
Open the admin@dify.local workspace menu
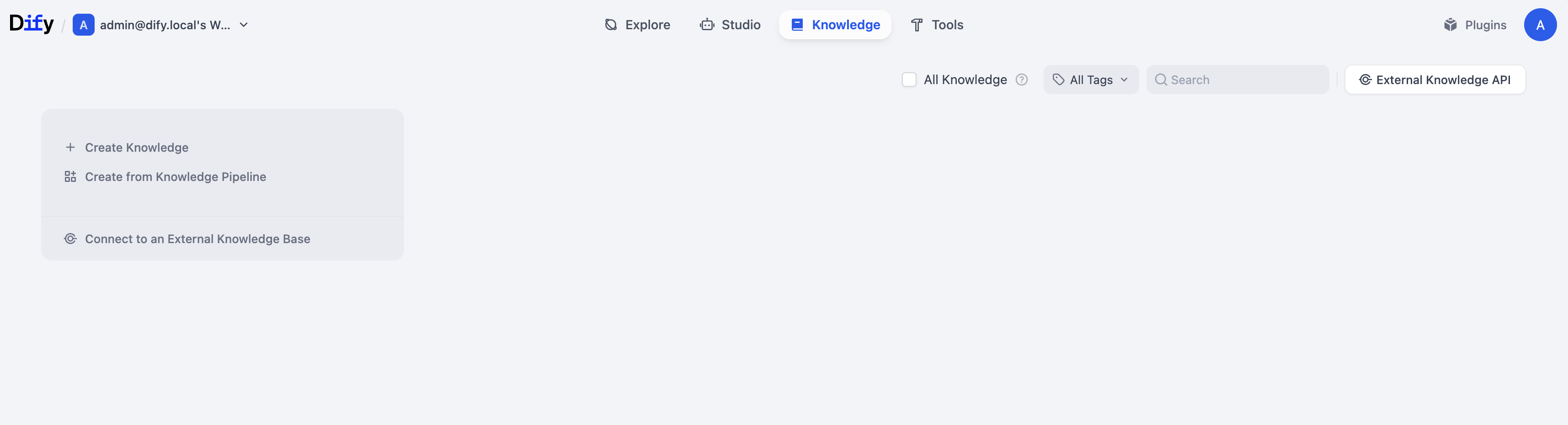165,25
